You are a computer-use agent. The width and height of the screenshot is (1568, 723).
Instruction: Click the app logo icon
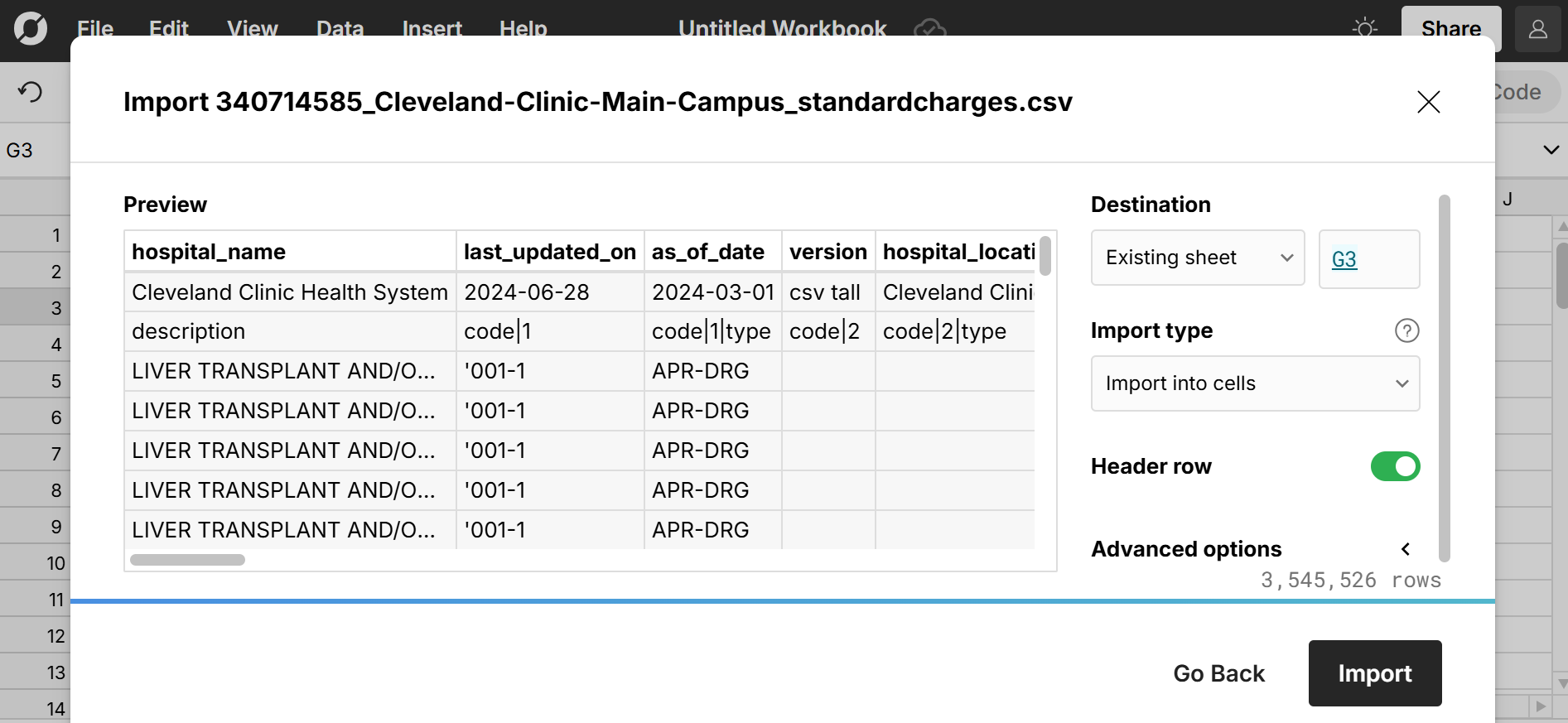pos(31,28)
